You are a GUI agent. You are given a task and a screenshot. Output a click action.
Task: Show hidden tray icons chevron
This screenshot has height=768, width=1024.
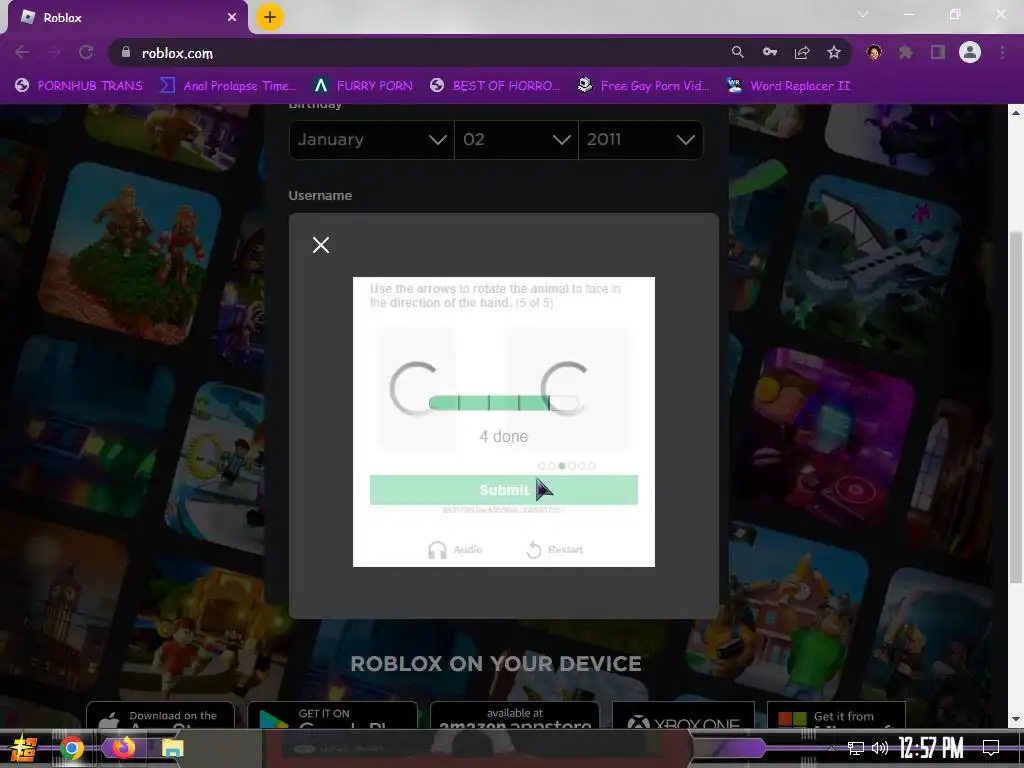831,748
